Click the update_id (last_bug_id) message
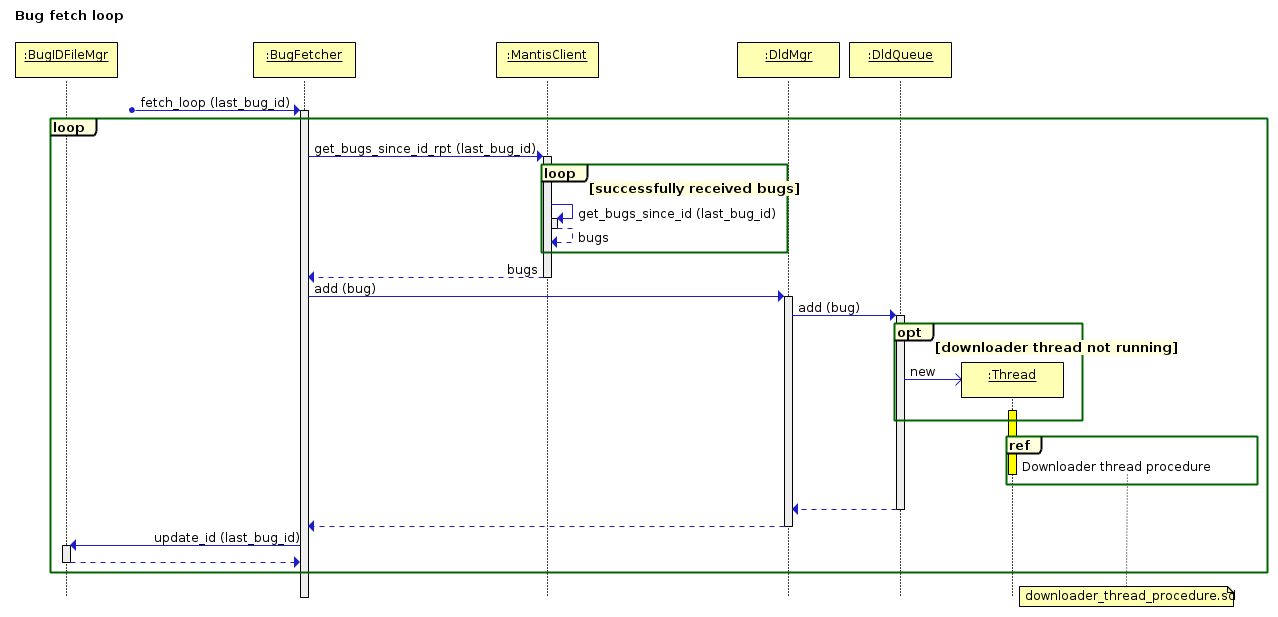The width and height of the screenshot is (1278, 617). 227,537
